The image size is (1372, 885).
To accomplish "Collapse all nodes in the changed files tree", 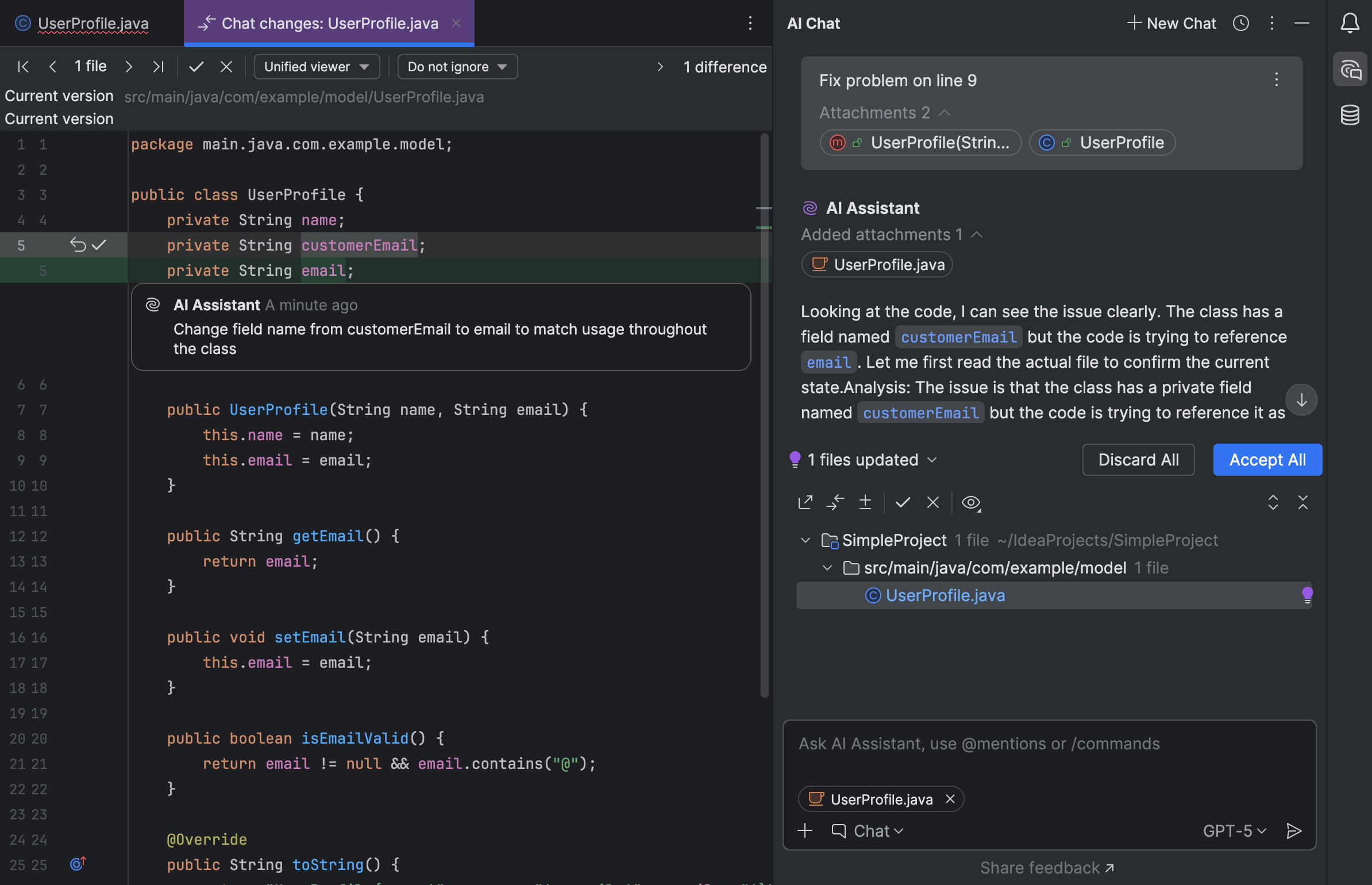I will coord(1304,502).
